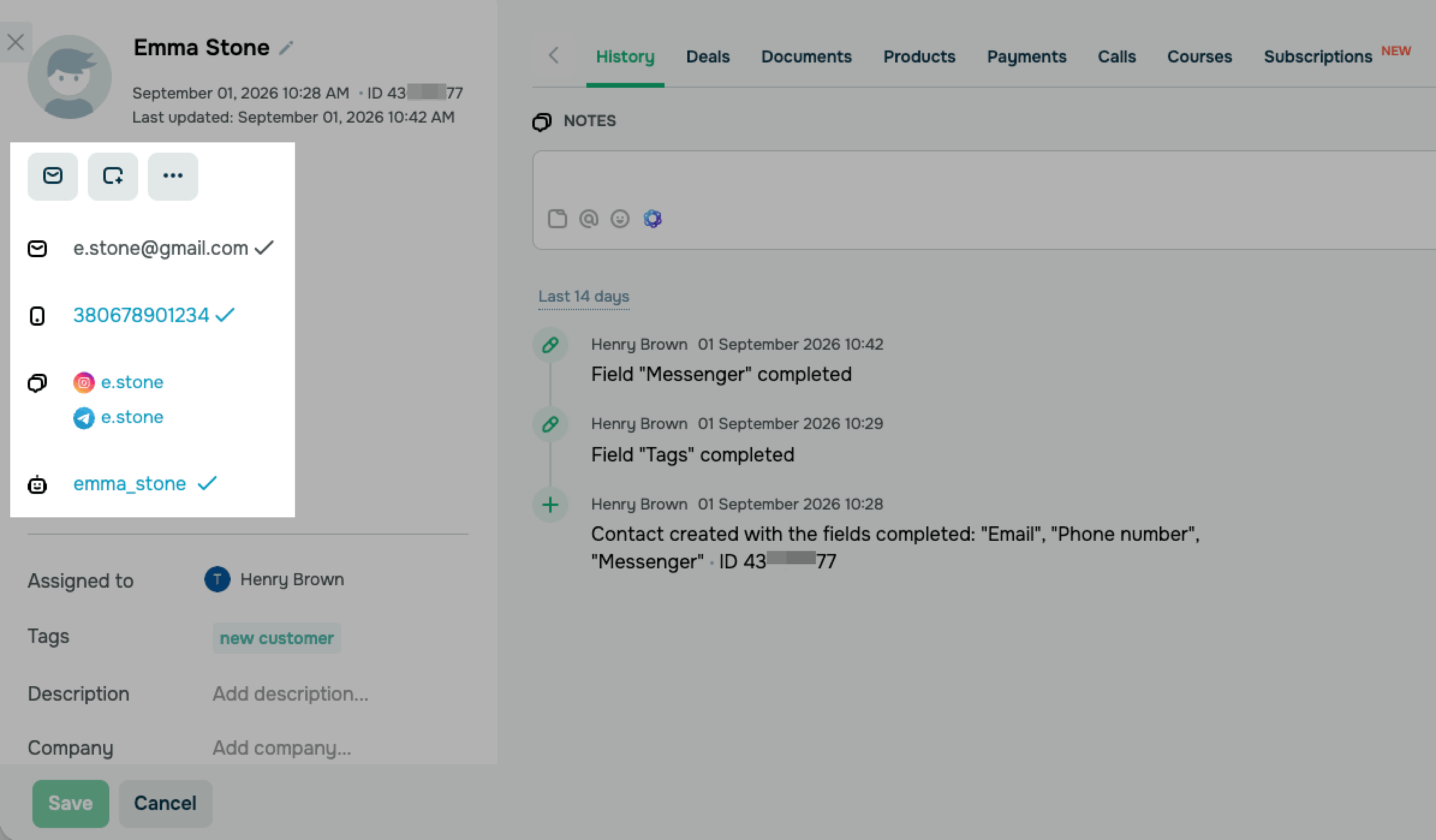Click the new customer tag
Screen dimensions: 1436x840
pos(276,638)
